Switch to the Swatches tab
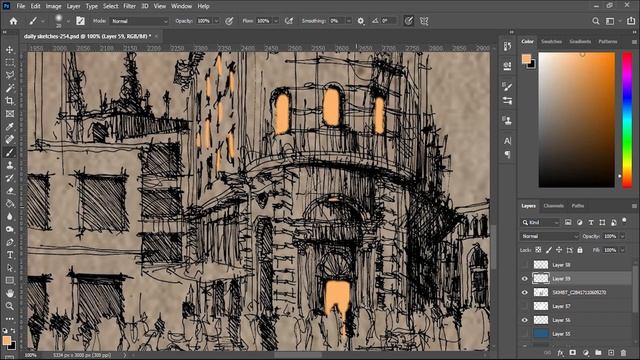The height and width of the screenshot is (360, 640). coord(551,42)
